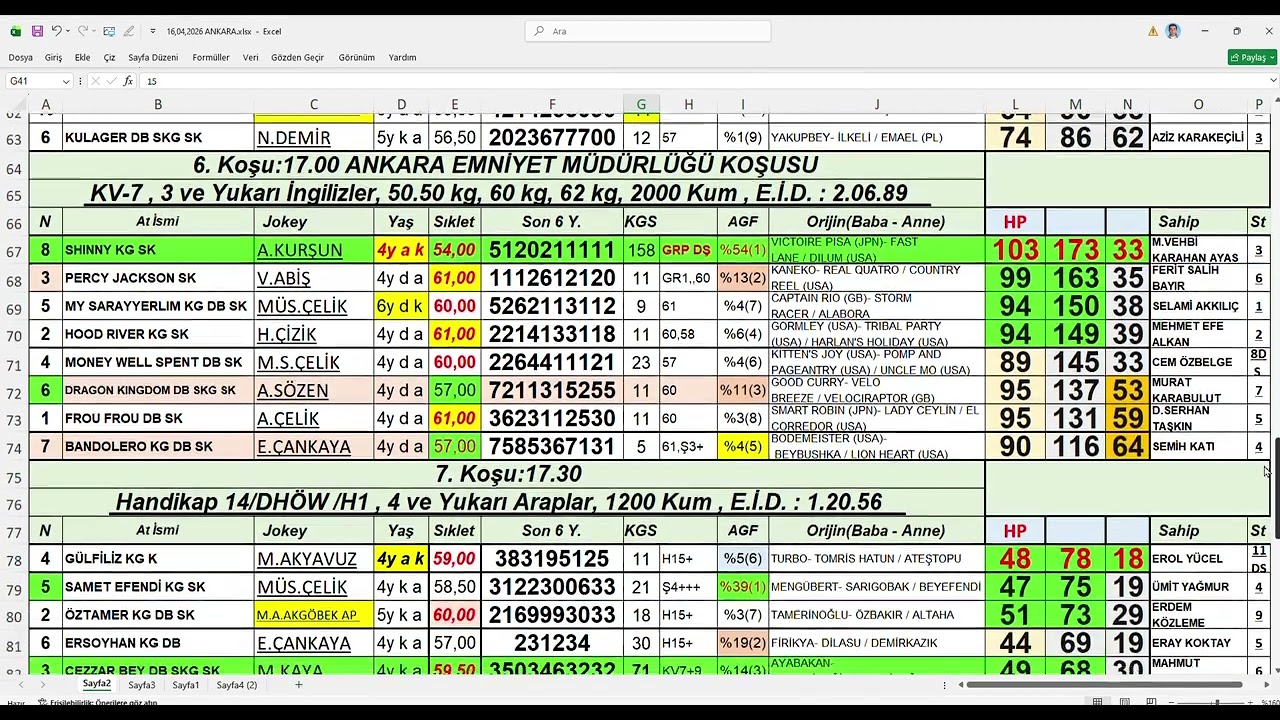Click the jockey link A.SÖZEN
Screen dimensions: 1280x720
click(x=293, y=390)
